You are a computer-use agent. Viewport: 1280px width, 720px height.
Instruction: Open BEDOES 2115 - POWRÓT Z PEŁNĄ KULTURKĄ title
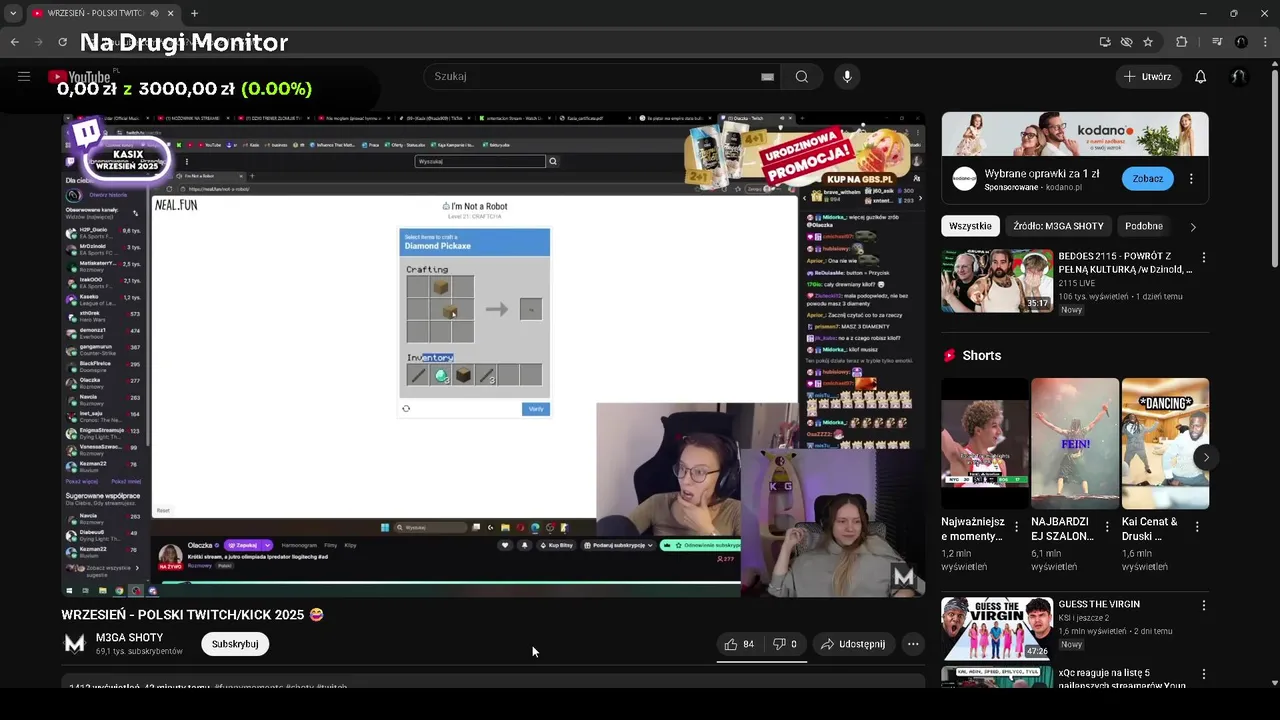point(1125,263)
